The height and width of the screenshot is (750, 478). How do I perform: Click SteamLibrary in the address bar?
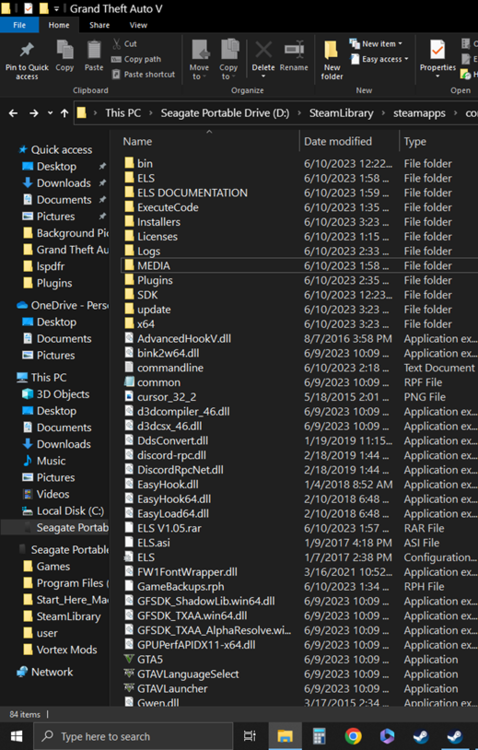pyautogui.click(x=341, y=113)
